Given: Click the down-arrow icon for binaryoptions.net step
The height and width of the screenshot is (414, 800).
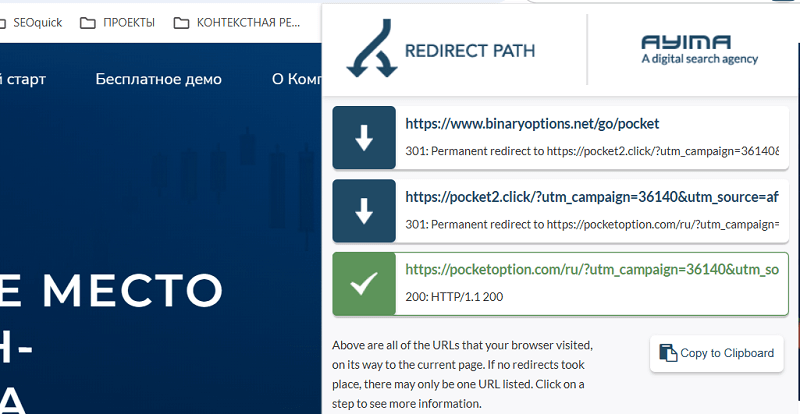Looking at the screenshot, I should (x=364, y=137).
